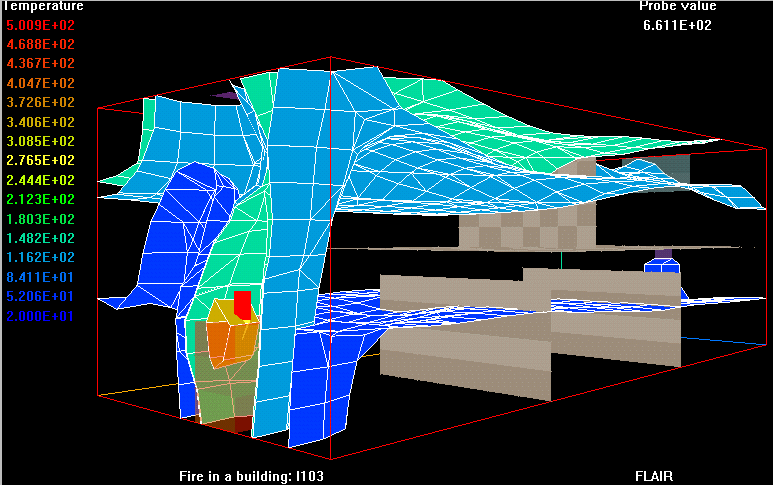Select the 4.367E+02 temperature legend entry
Image resolution: width=773 pixels, height=485 pixels.
coord(40,64)
